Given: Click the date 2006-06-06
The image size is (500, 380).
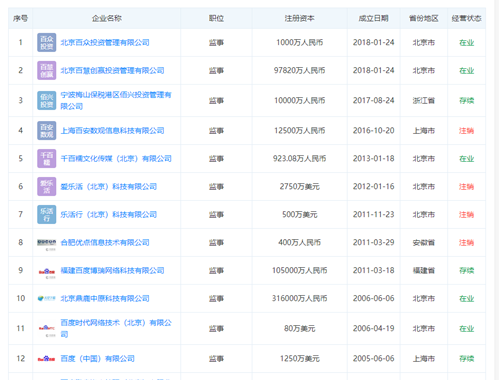Looking at the screenshot, I should point(373,299).
